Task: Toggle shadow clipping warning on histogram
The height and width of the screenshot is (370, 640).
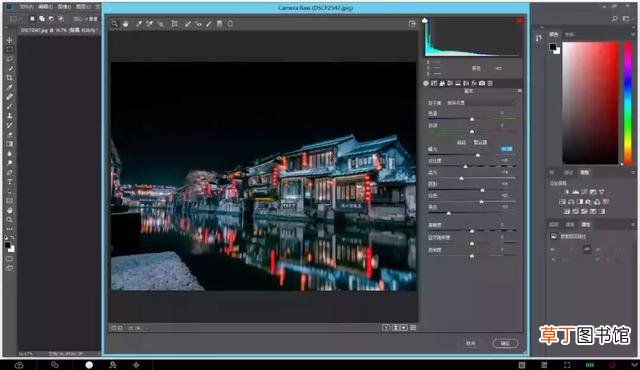Action: [425, 20]
